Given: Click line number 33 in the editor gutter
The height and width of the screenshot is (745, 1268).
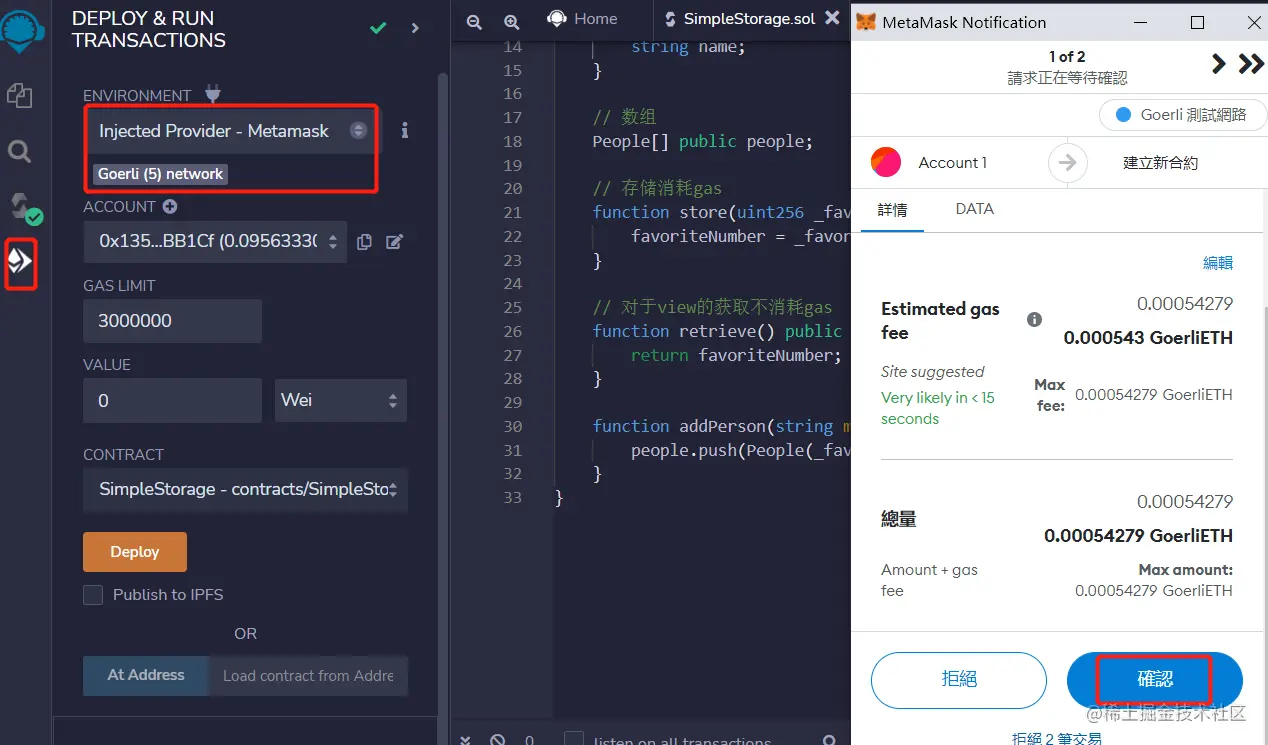Looking at the screenshot, I should [x=513, y=497].
